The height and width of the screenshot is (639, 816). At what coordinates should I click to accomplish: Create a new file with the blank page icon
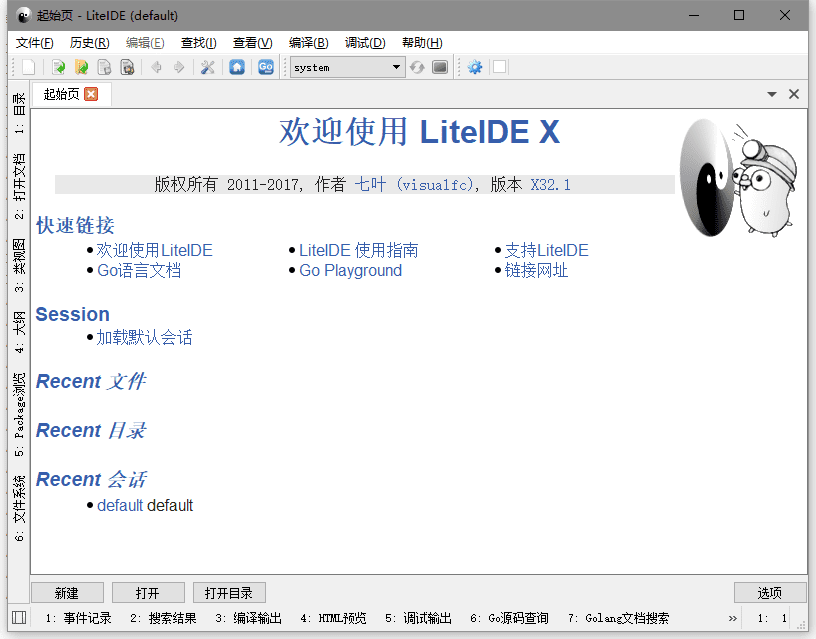pyautogui.click(x=29, y=67)
